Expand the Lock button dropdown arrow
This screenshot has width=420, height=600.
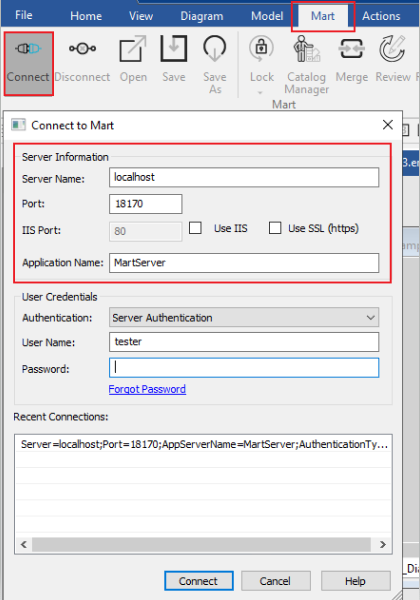(x=260, y=93)
